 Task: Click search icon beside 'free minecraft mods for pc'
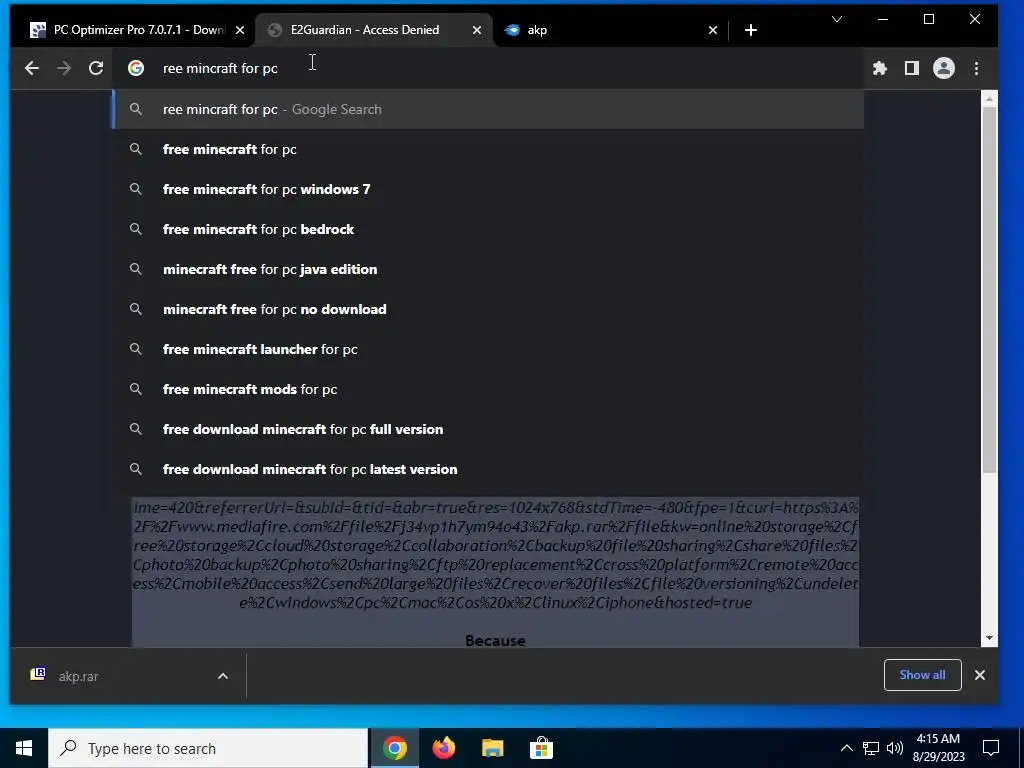click(x=136, y=389)
